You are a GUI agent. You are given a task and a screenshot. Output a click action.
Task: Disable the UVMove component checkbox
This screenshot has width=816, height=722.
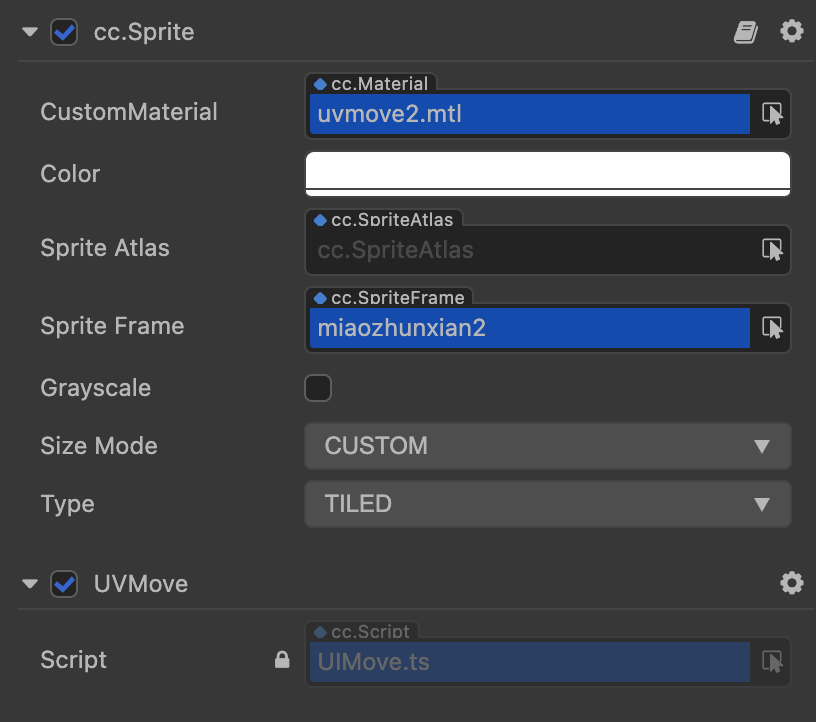64,583
